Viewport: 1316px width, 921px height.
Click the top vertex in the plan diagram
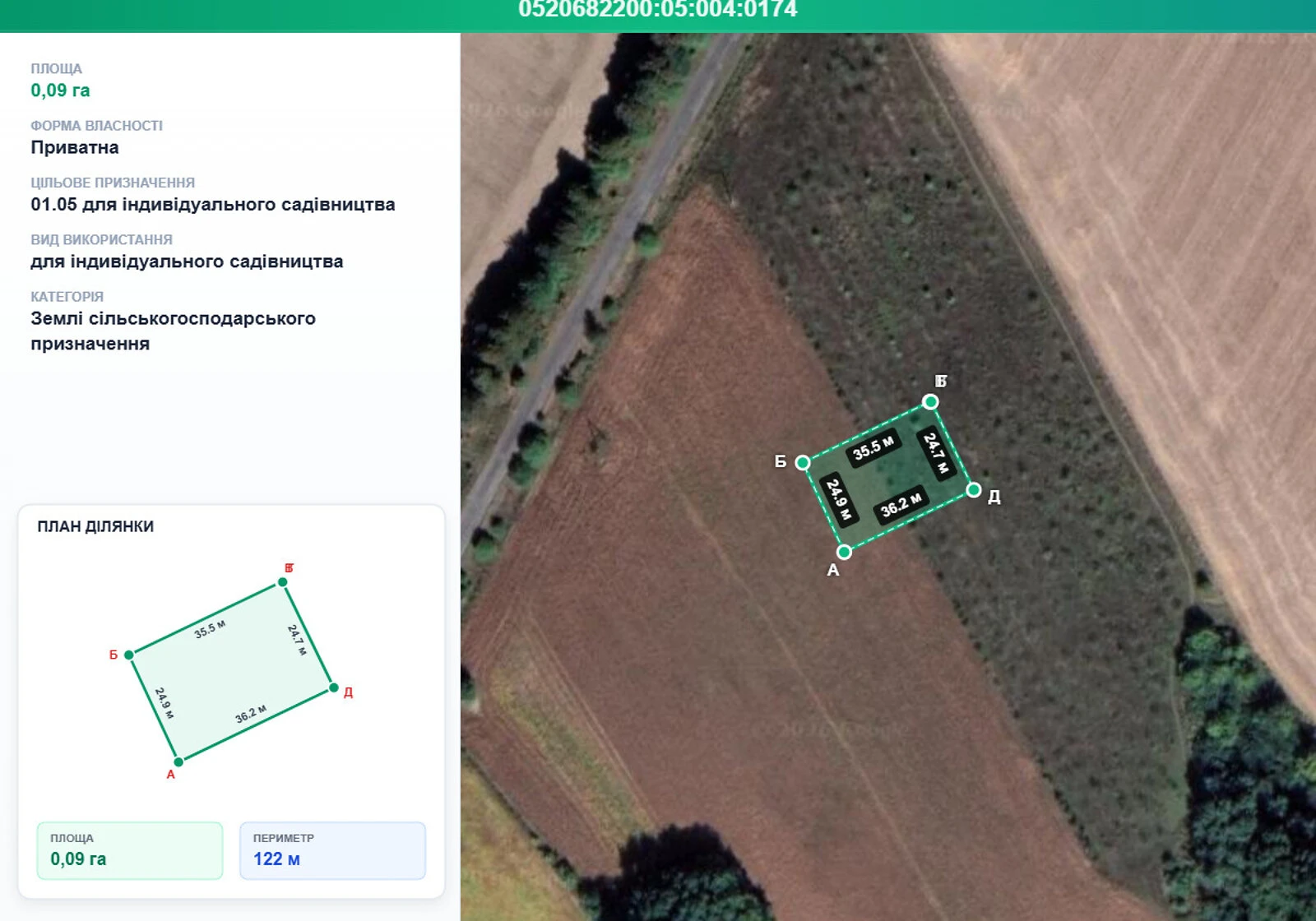(283, 582)
